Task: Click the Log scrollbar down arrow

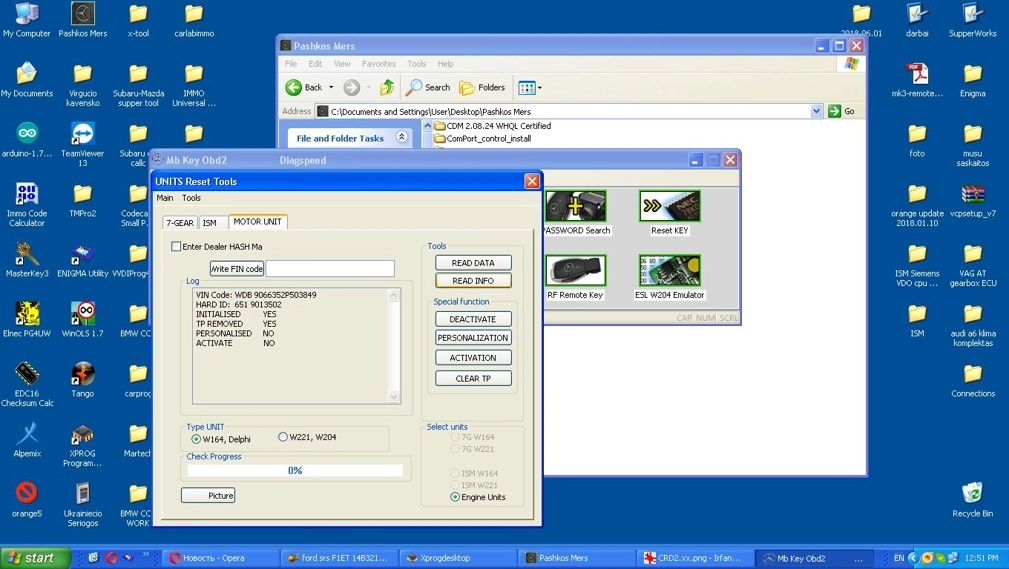Action: pyautogui.click(x=394, y=396)
